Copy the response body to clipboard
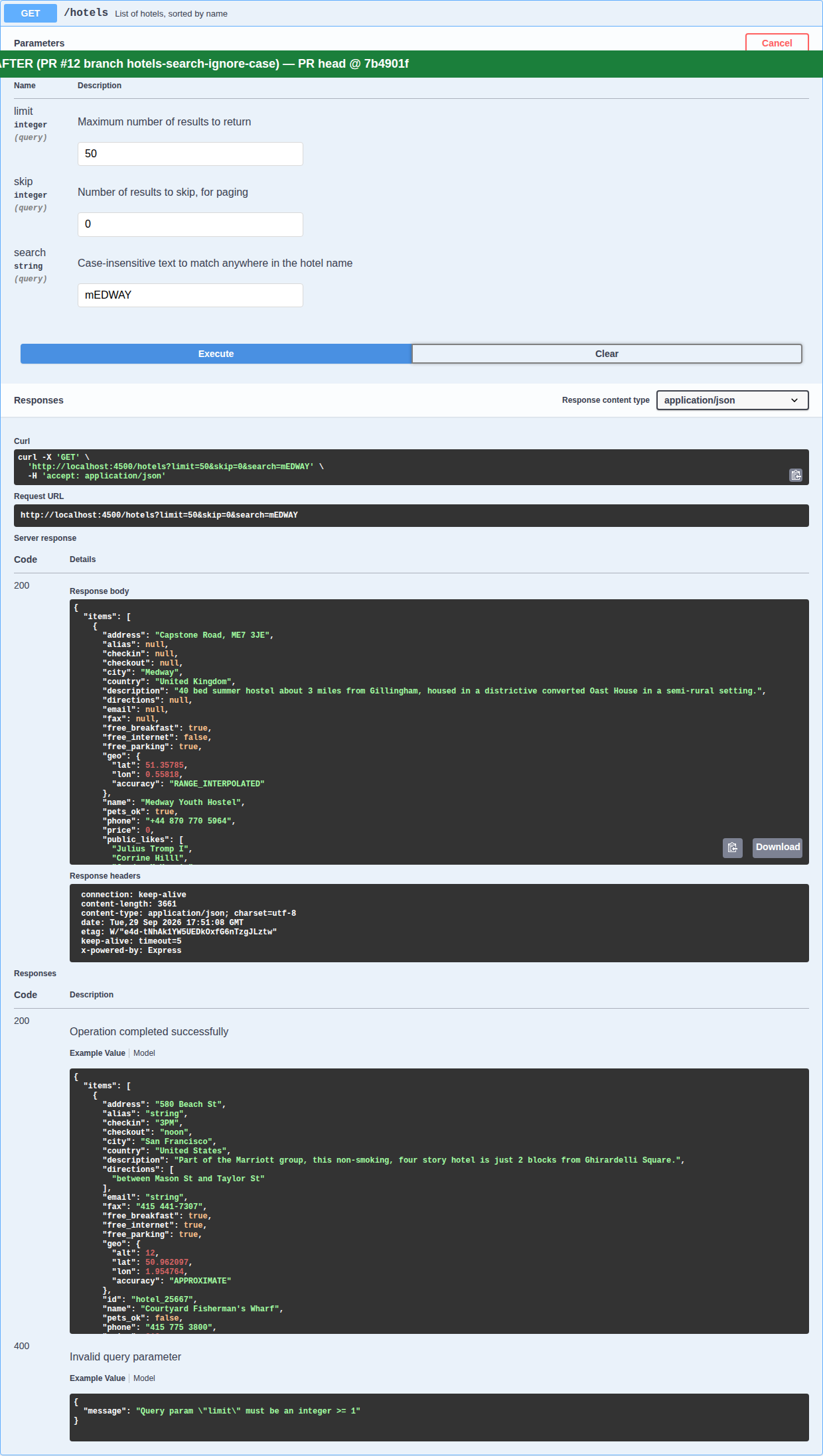 click(733, 847)
